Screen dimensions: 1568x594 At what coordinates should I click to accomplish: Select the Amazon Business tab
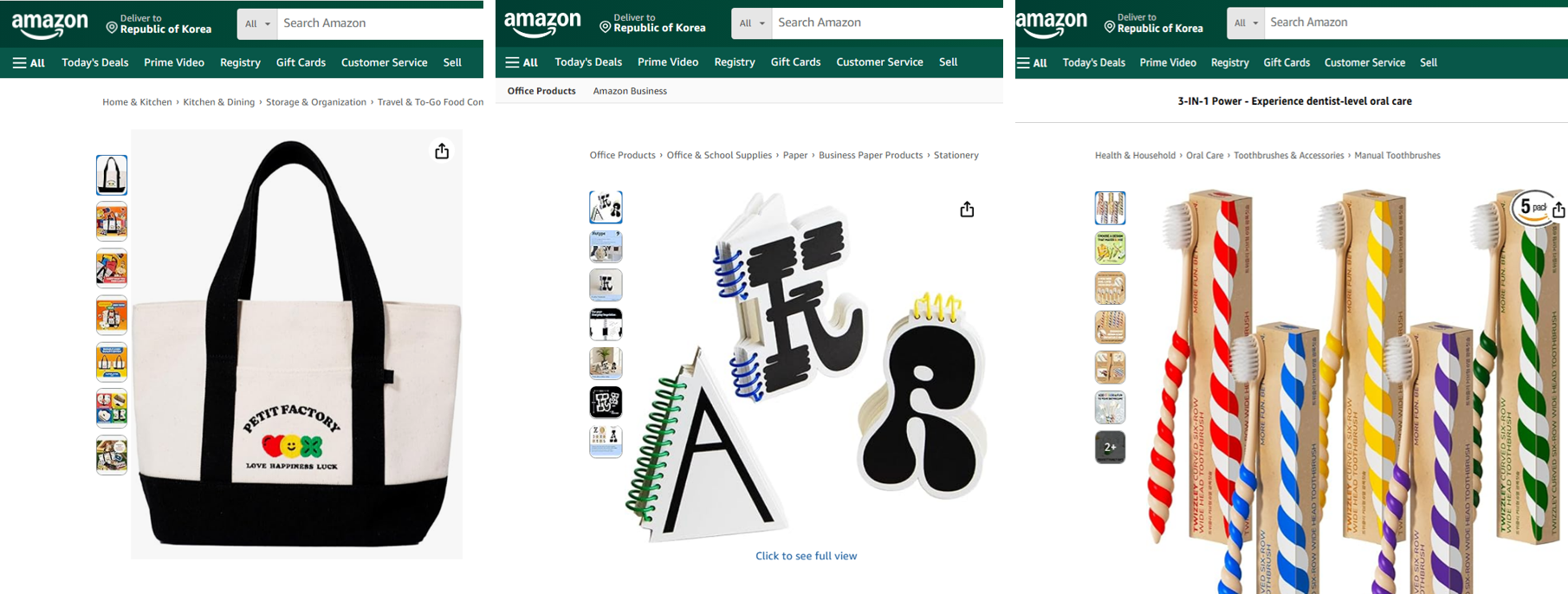click(630, 91)
